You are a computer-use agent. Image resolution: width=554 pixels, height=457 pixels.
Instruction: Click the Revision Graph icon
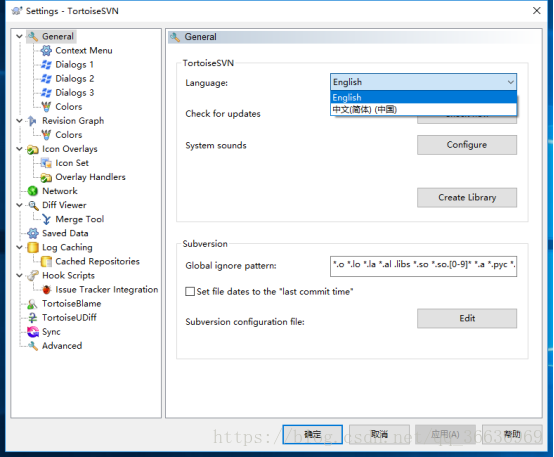33,121
